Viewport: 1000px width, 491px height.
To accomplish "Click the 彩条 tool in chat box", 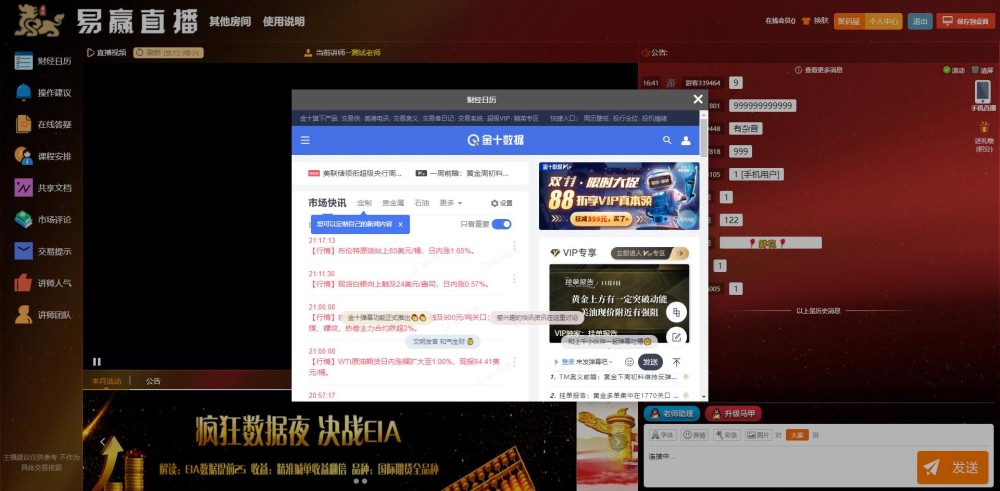I will click(728, 435).
